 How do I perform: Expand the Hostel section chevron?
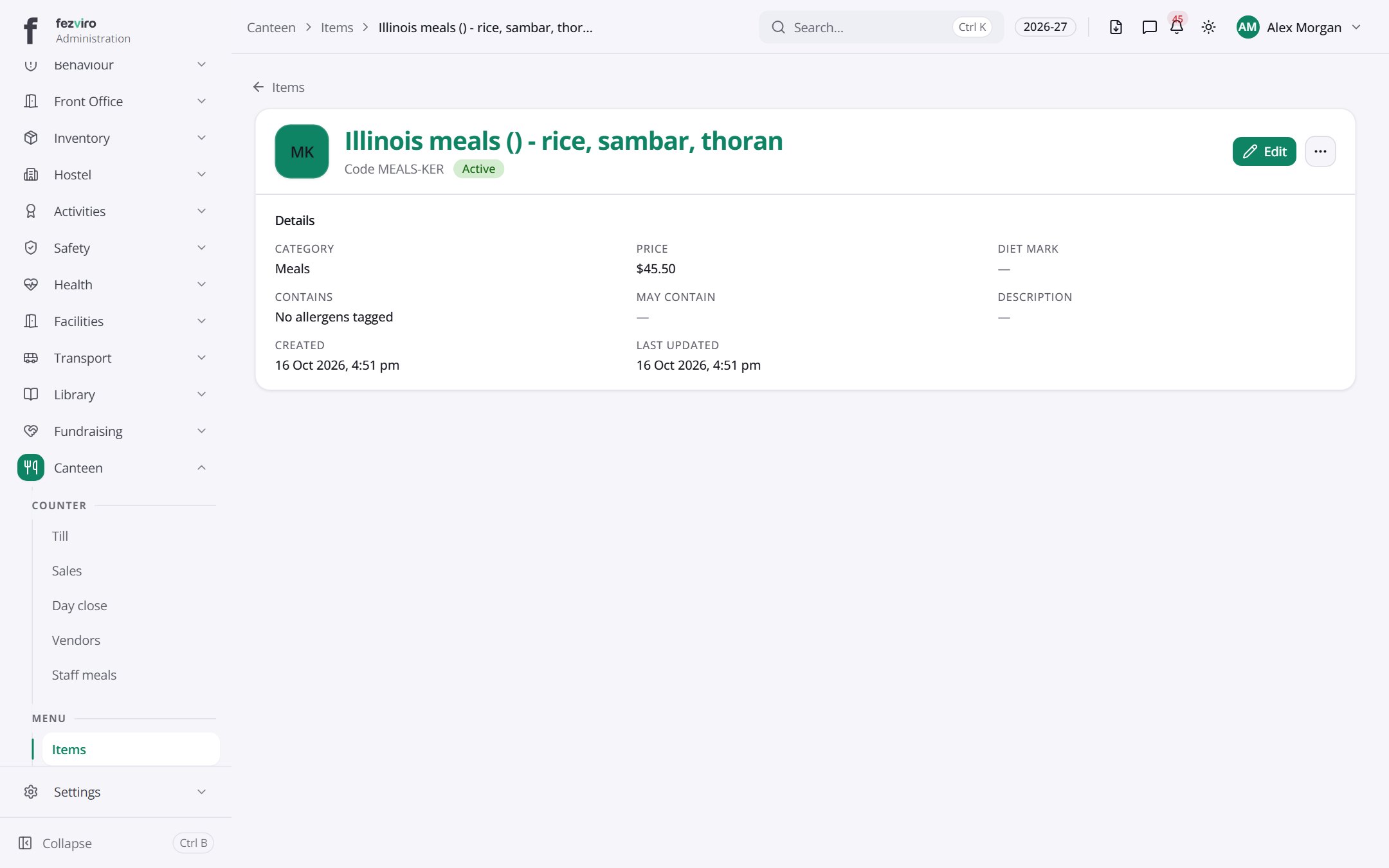[x=201, y=174]
